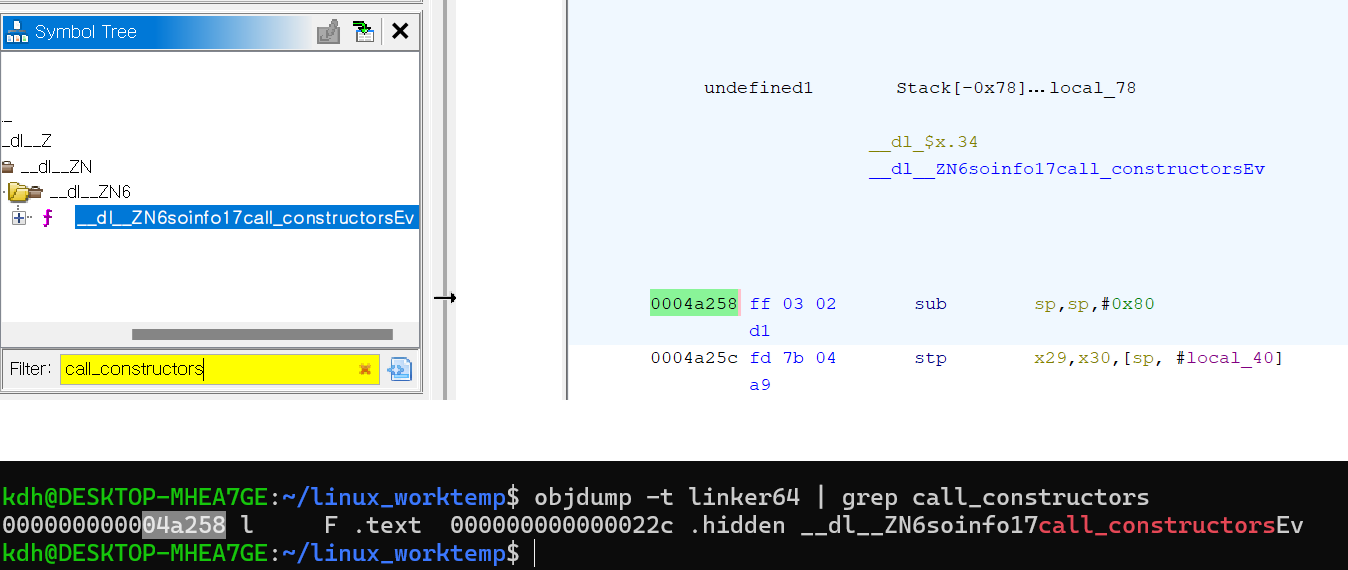This screenshot has width=1348, height=570.
Task: Select __dl__ZN6soinfo17call_constructorsEv in Symbol Tree
Action: 245,218
